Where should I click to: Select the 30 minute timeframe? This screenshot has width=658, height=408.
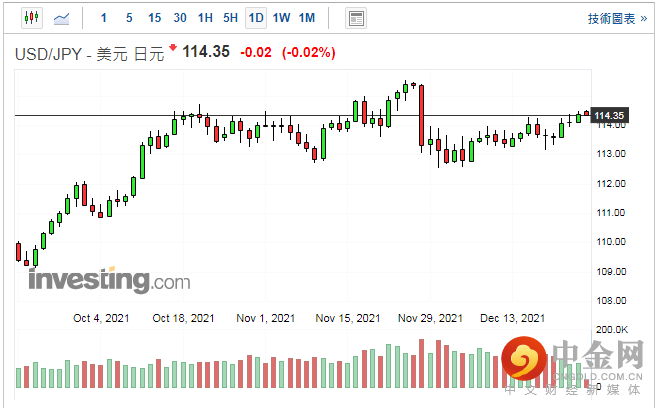point(180,18)
